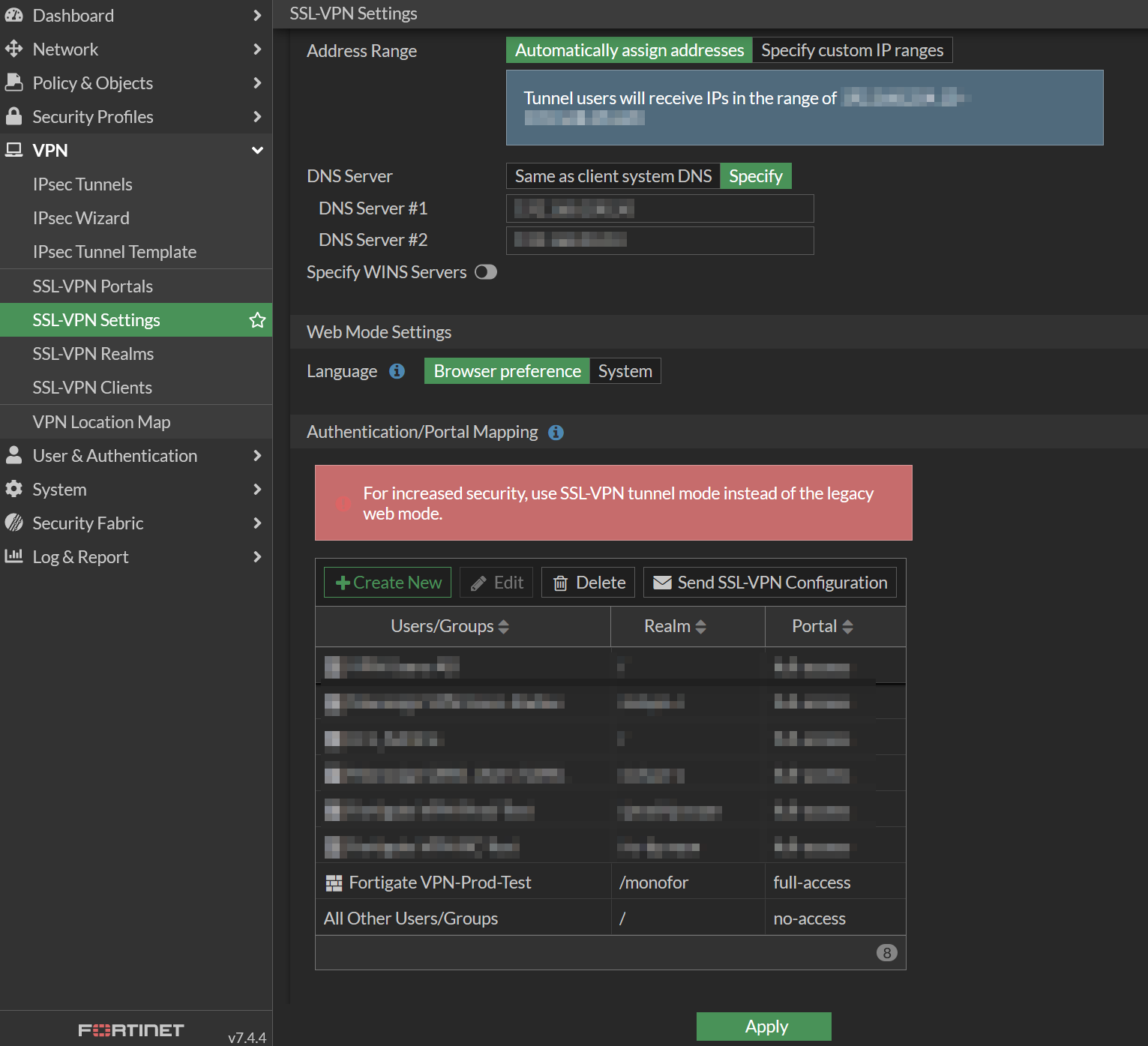Viewport: 1148px width, 1046px height.
Task: Click the Fortinet logo in sidebar footer
Action: (131, 1030)
